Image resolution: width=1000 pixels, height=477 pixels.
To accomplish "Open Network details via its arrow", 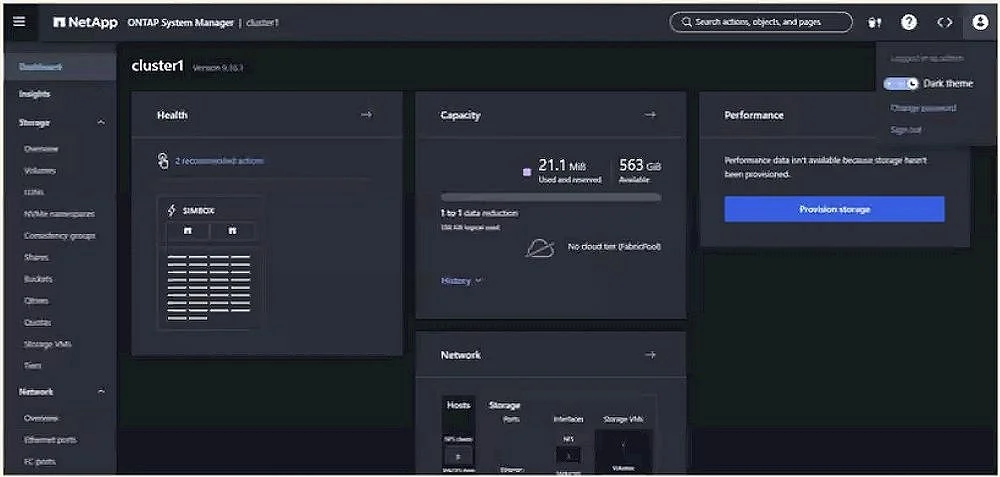I will 650,355.
